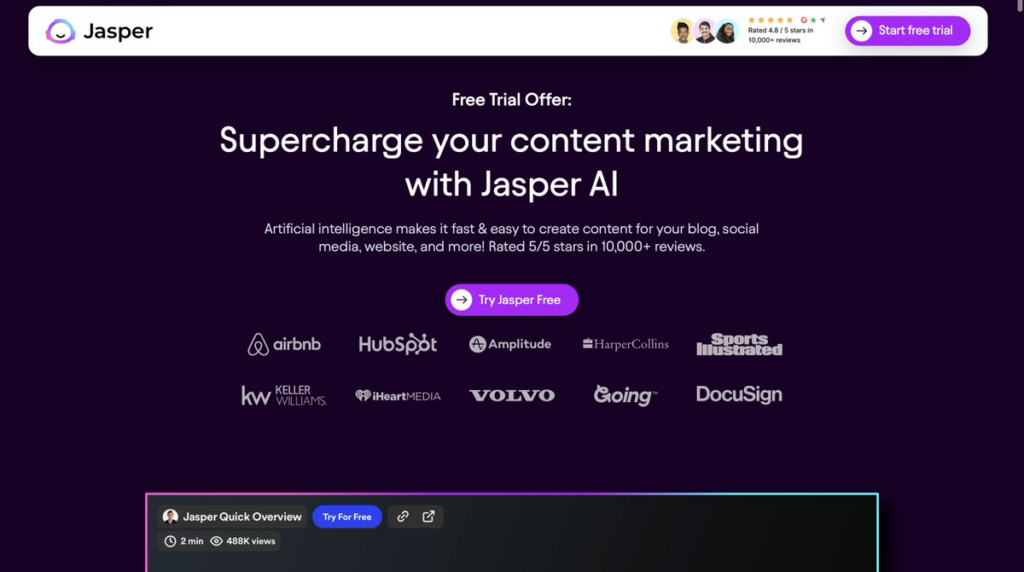
Task: Click the clock icon beside 2 min
Action: tap(170, 541)
